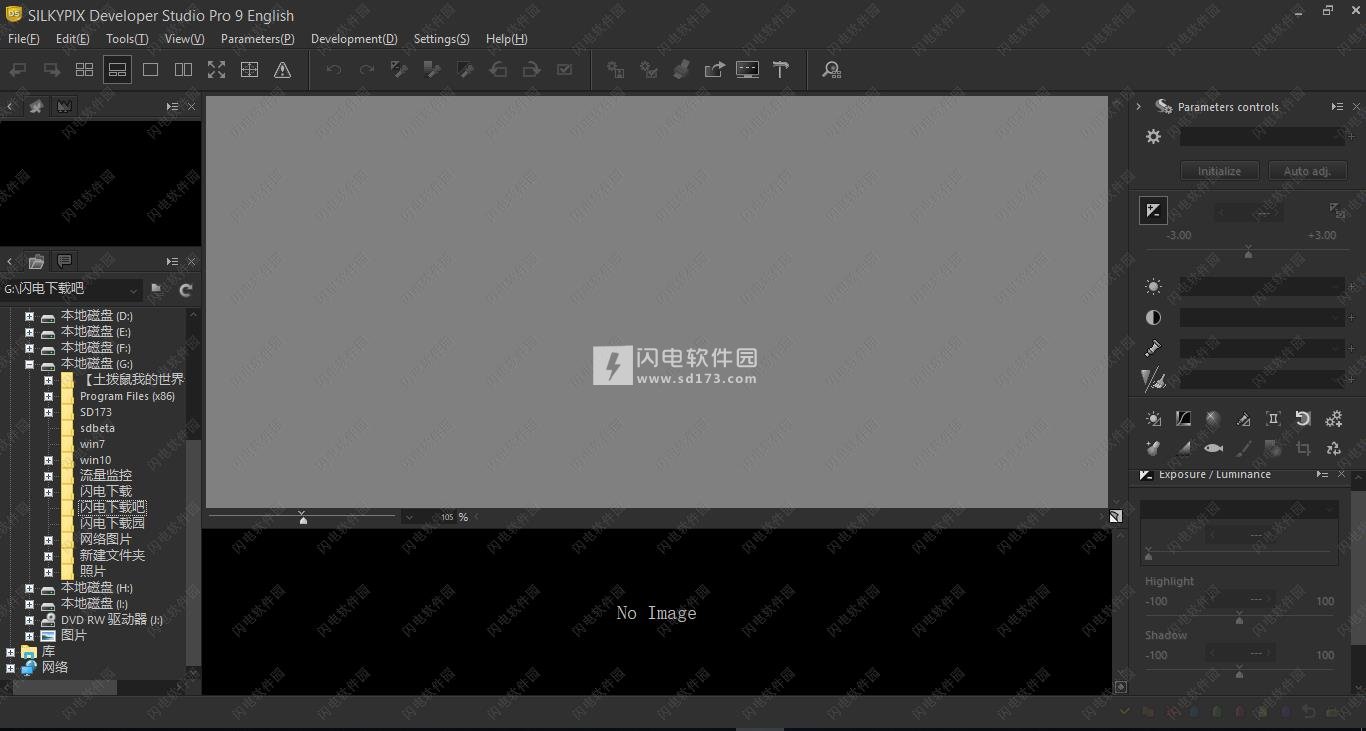
Task: Click the redo arrow icon
Action: point(367,70)
